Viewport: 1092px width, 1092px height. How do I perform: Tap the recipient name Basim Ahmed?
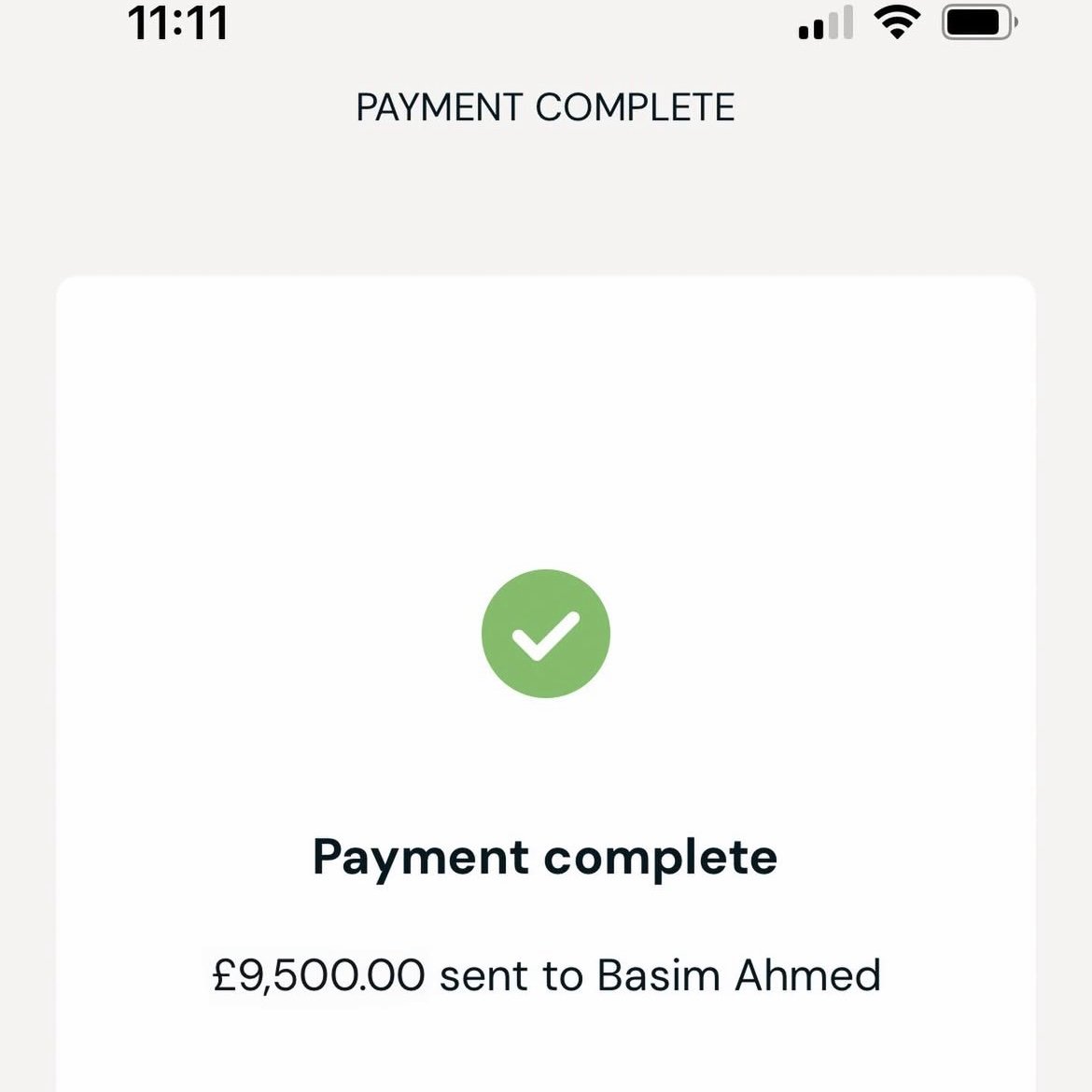pos(738,975)
